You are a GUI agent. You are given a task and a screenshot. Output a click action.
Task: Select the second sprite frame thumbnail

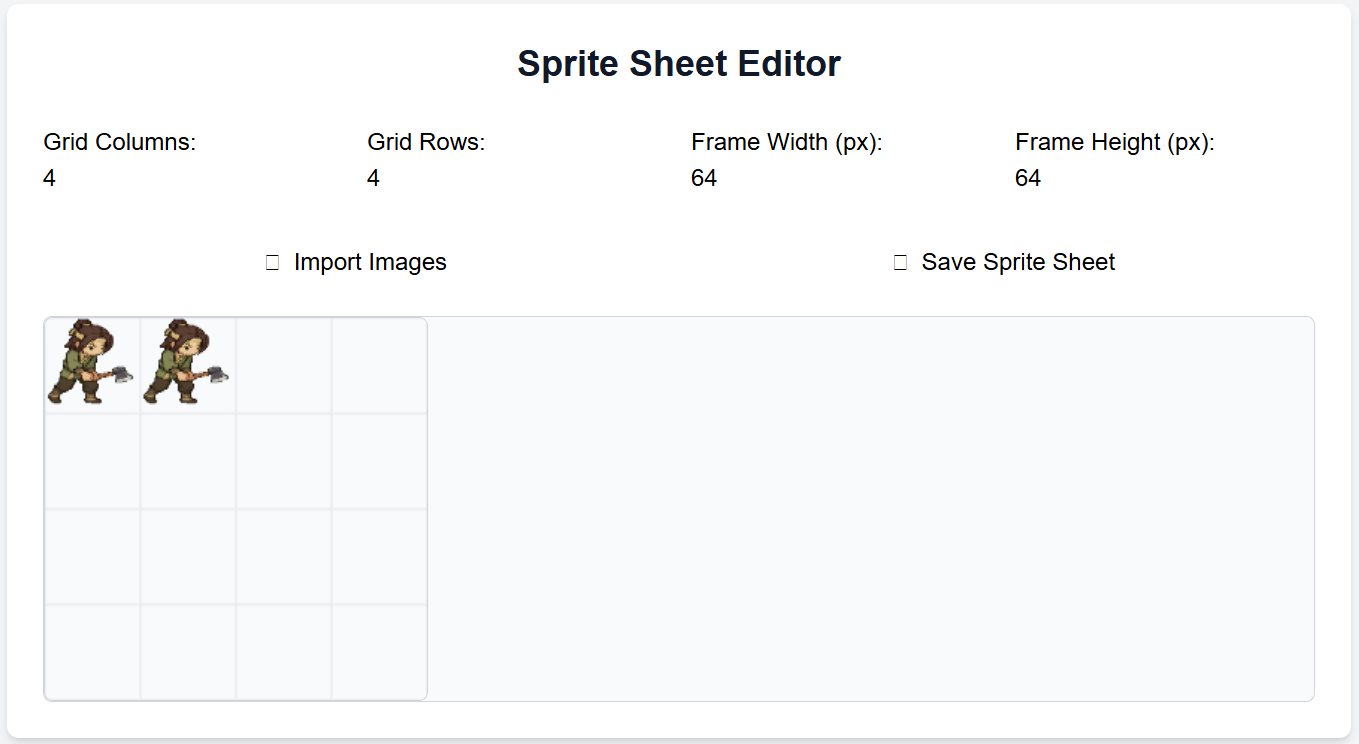(x=188, y=364)
